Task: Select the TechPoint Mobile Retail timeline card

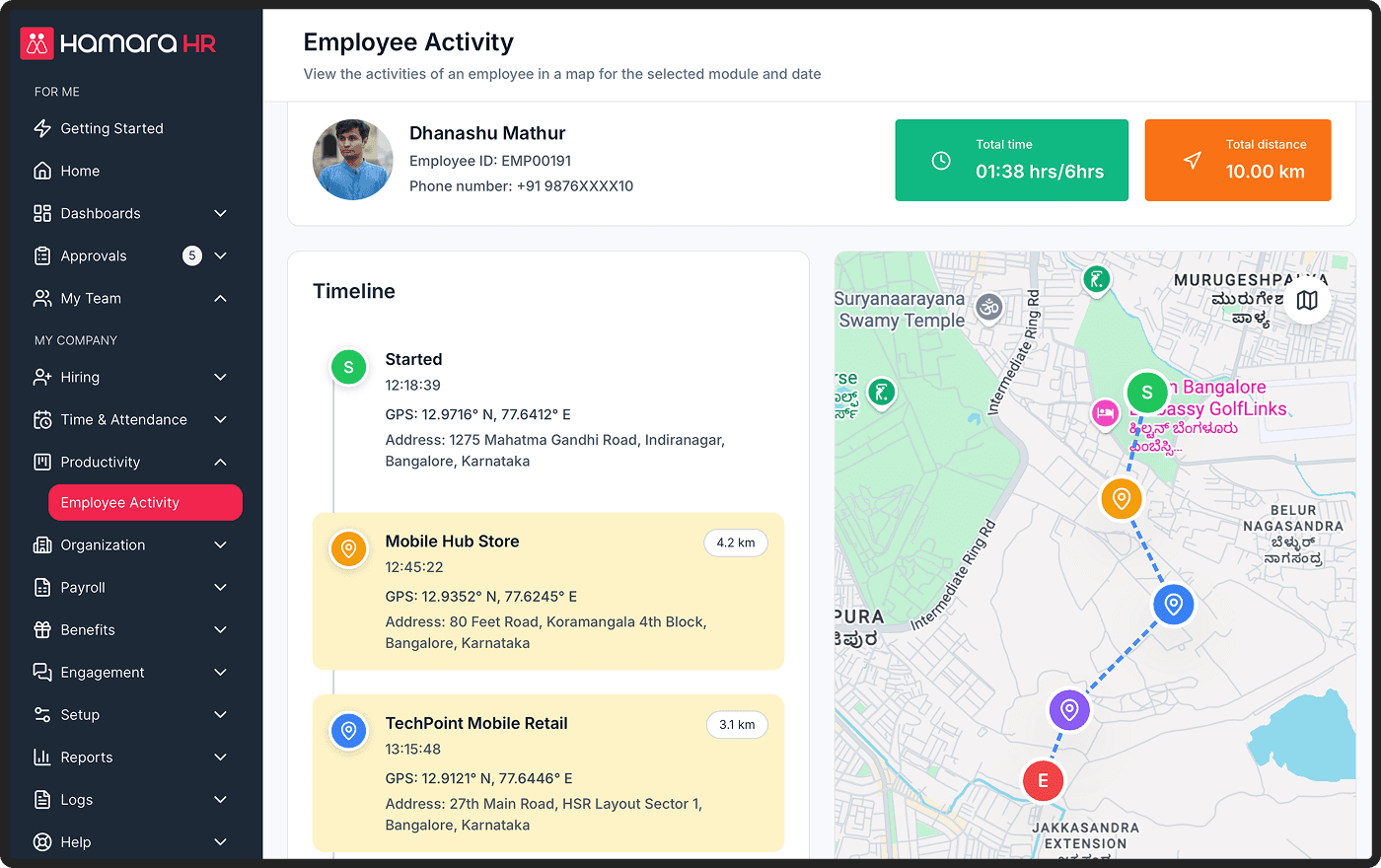Action: tap(548, 773)
